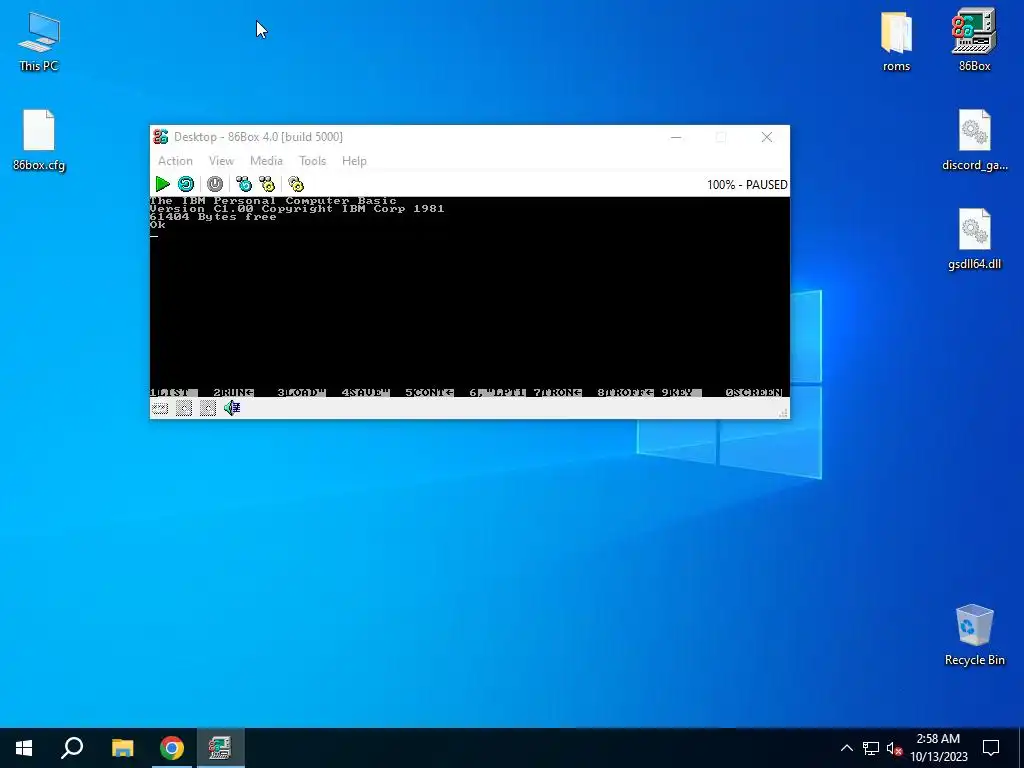Select the discord_ga... file on the desktop

tap(974, 140)
